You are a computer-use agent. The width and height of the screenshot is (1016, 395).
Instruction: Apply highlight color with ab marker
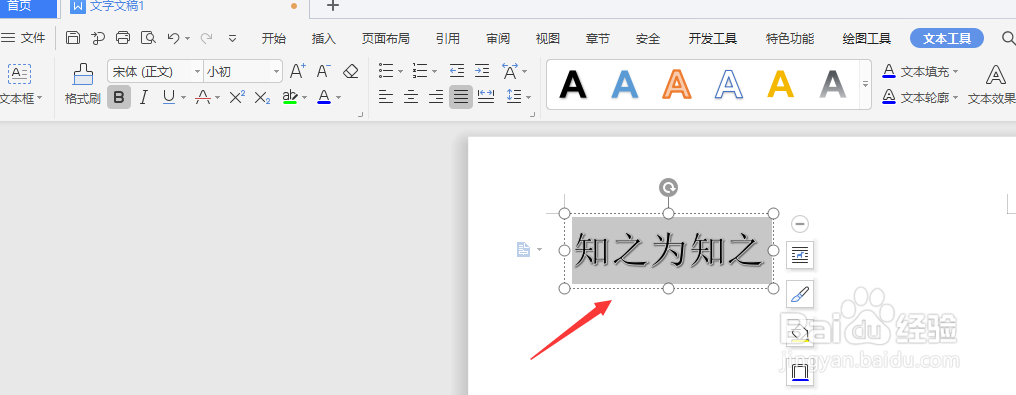click(x=290, y=98)
